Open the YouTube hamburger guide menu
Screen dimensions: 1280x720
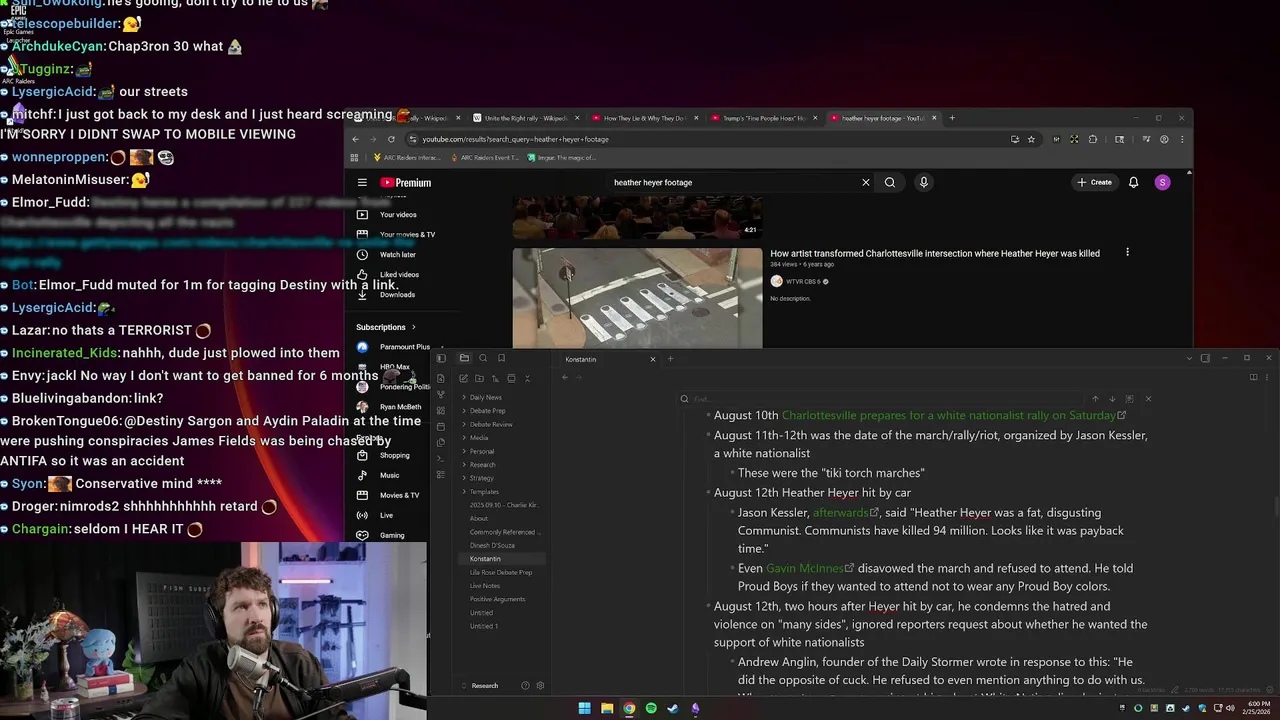362,182
